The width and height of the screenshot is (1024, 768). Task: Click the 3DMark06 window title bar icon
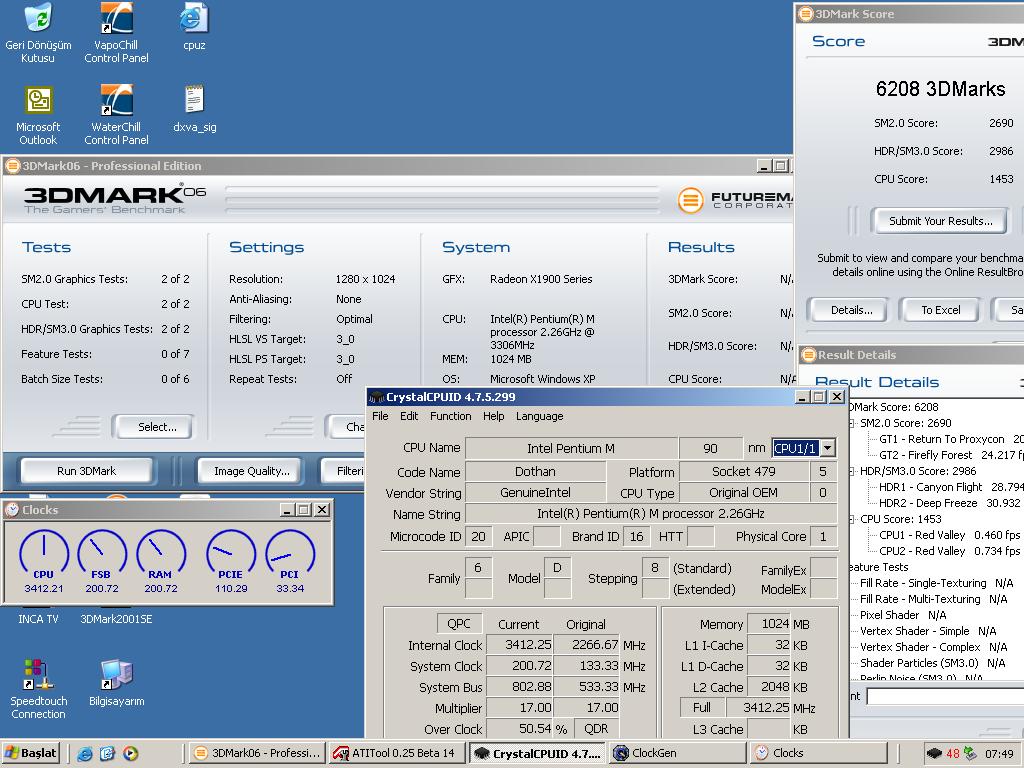12,166
